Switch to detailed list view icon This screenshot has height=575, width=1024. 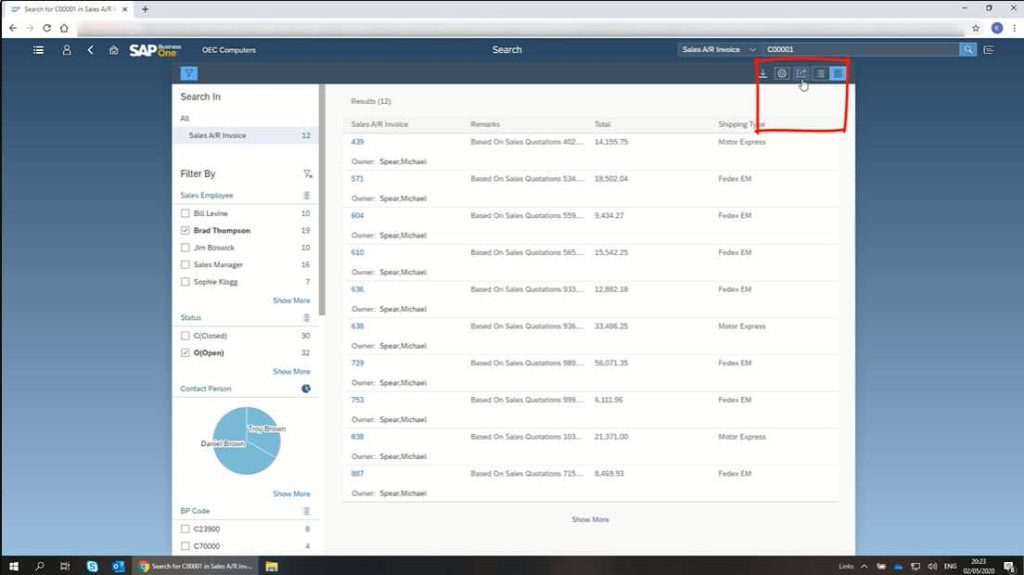tap(838, 73)
